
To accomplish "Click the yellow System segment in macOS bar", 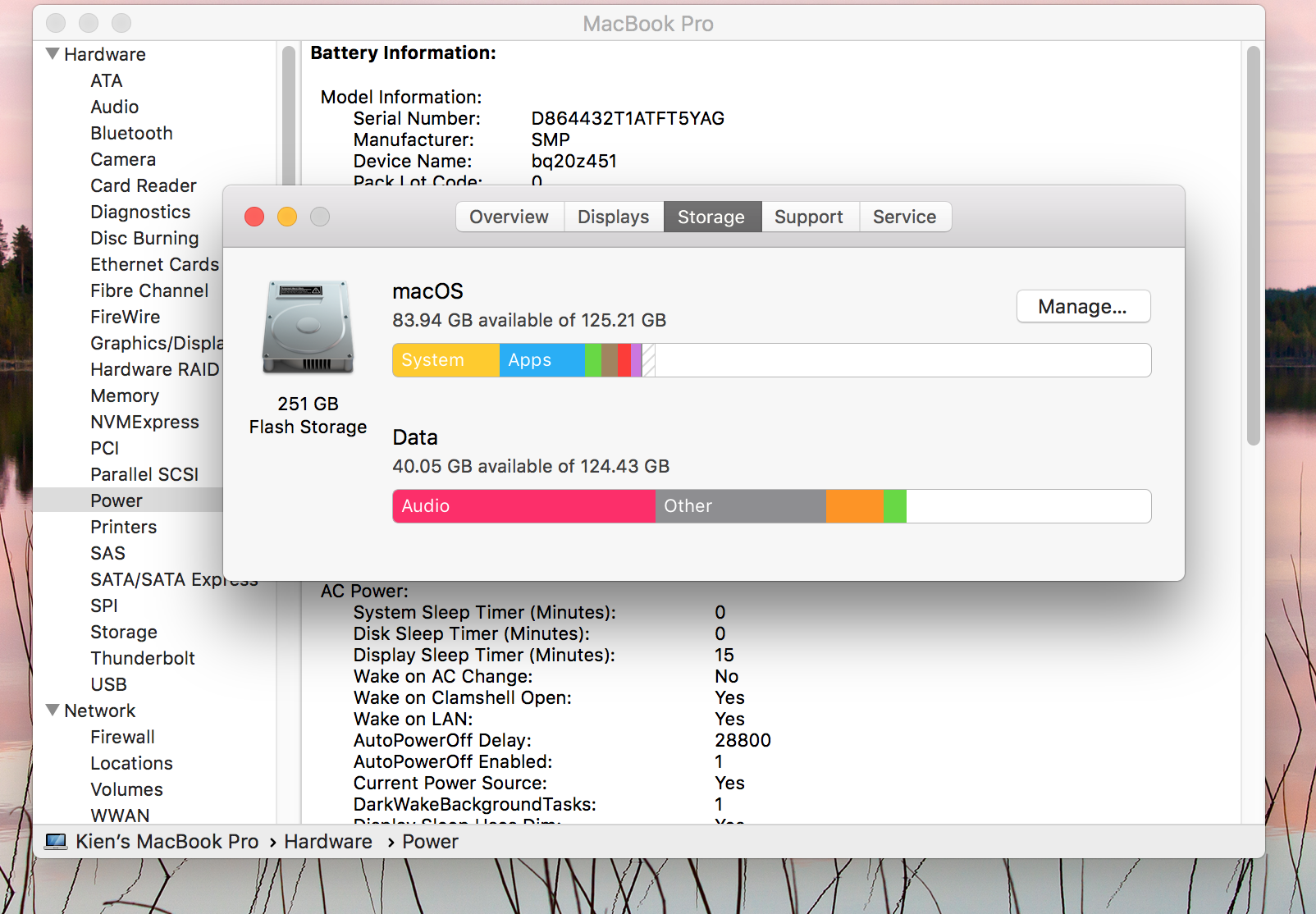I will point(446,360).
